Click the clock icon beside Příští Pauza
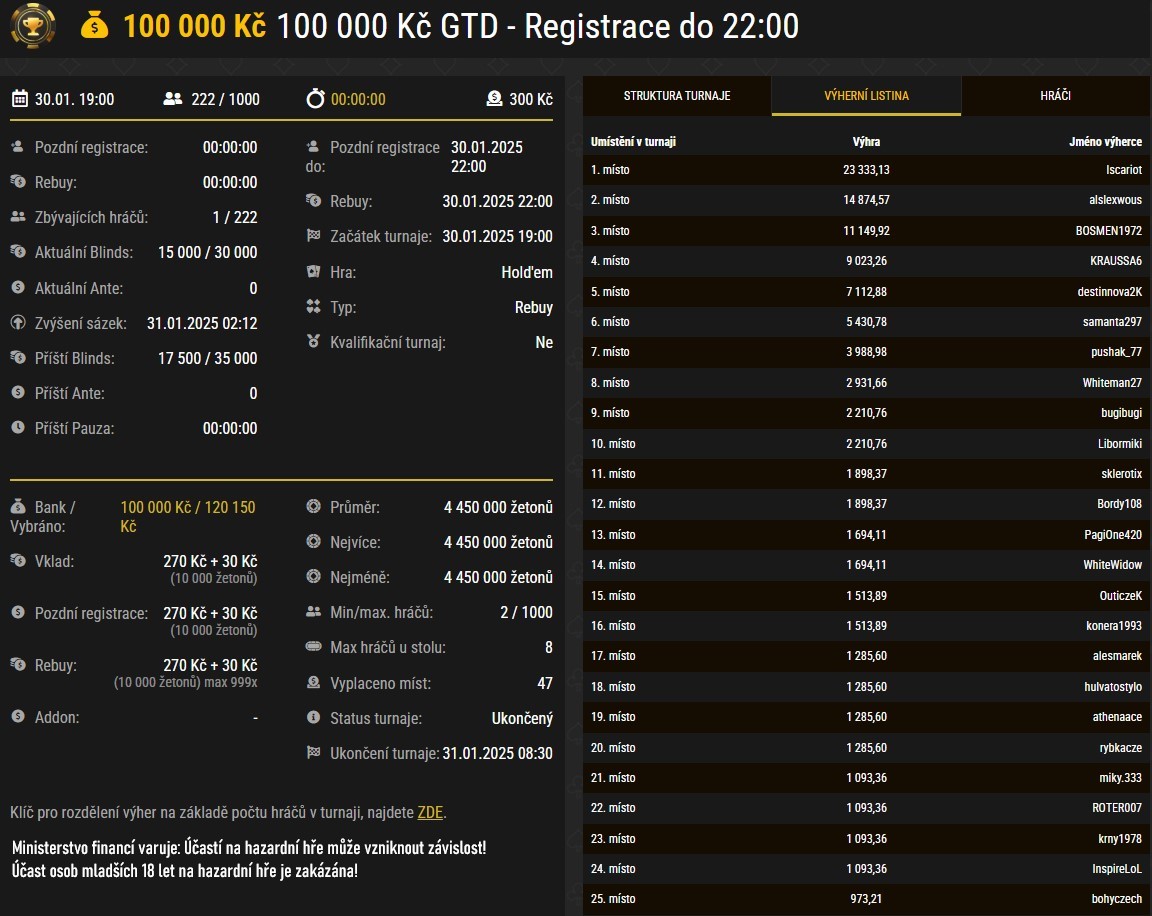This screenshot has height=916, width=1152. pyautogui.click(x=18, y=428)
